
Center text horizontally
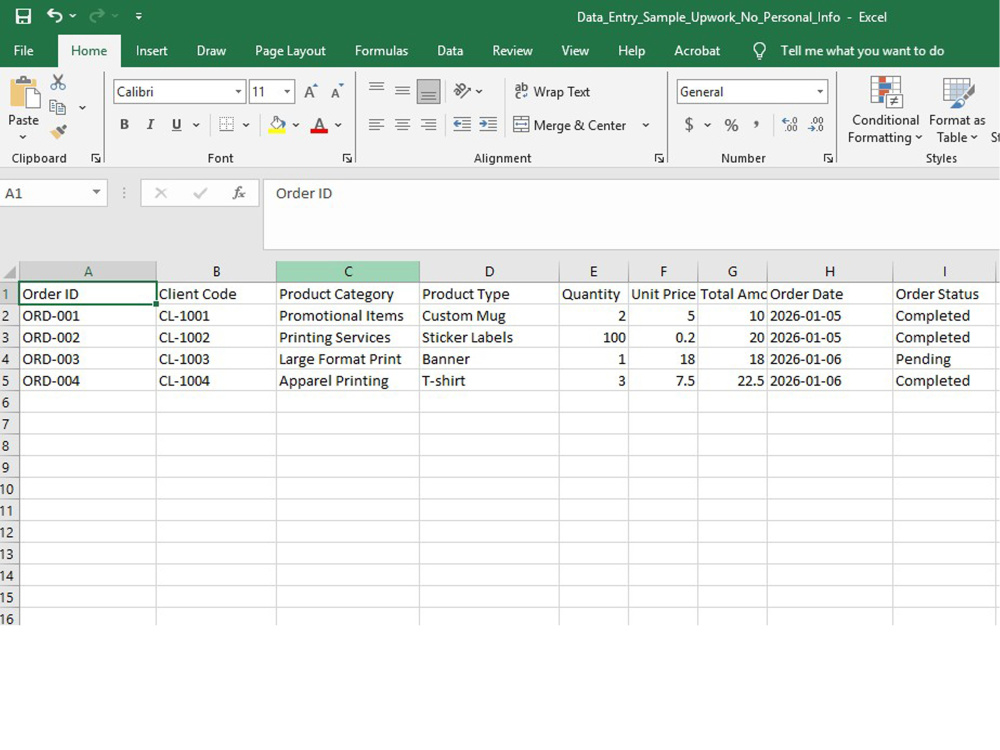(402, 124)
